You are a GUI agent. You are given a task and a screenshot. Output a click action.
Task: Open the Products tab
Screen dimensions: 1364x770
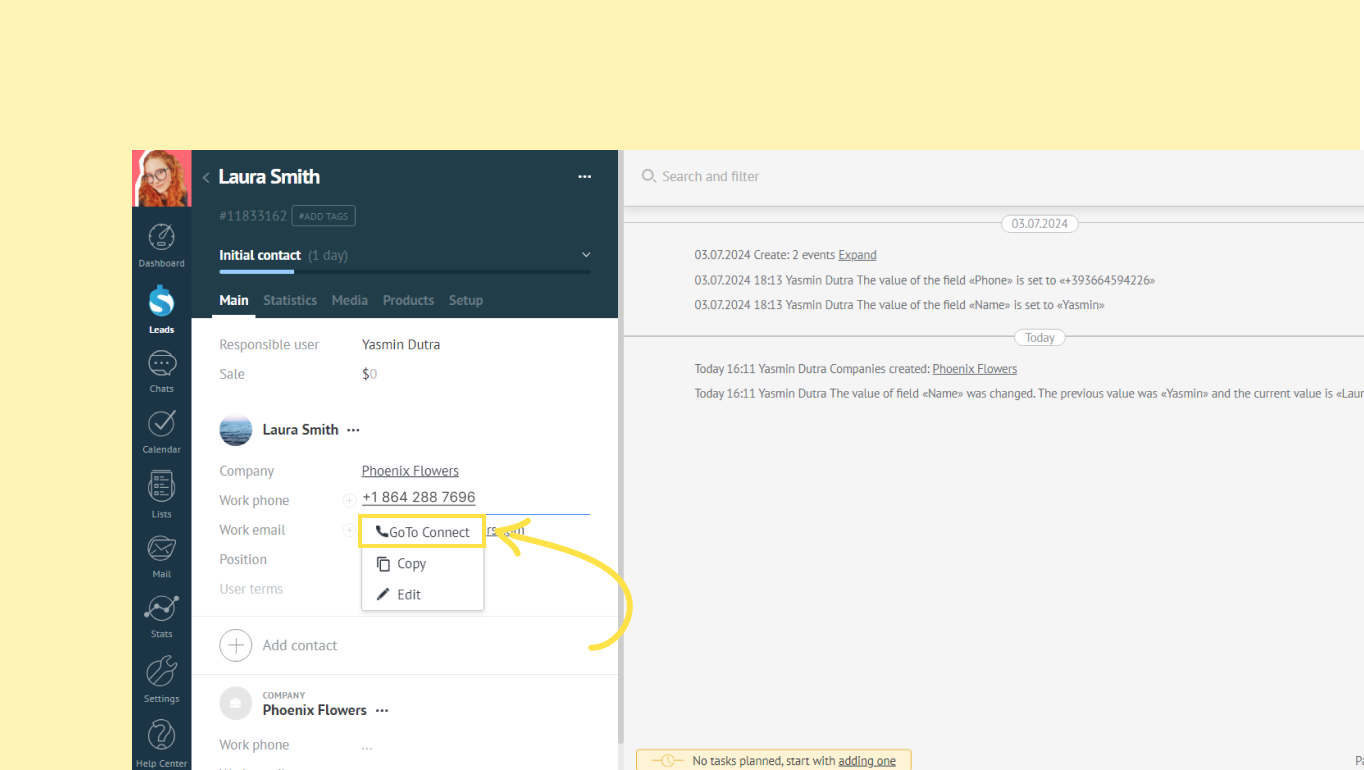408,300
